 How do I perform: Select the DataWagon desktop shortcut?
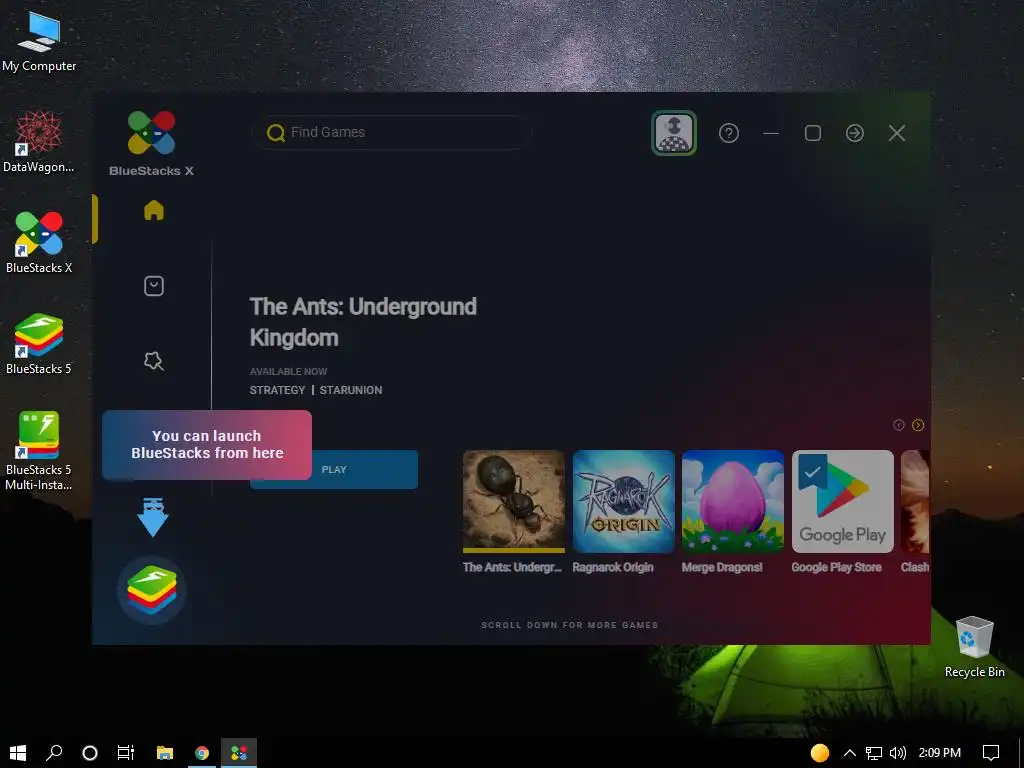pyautogui.click(x=39, y=142)
